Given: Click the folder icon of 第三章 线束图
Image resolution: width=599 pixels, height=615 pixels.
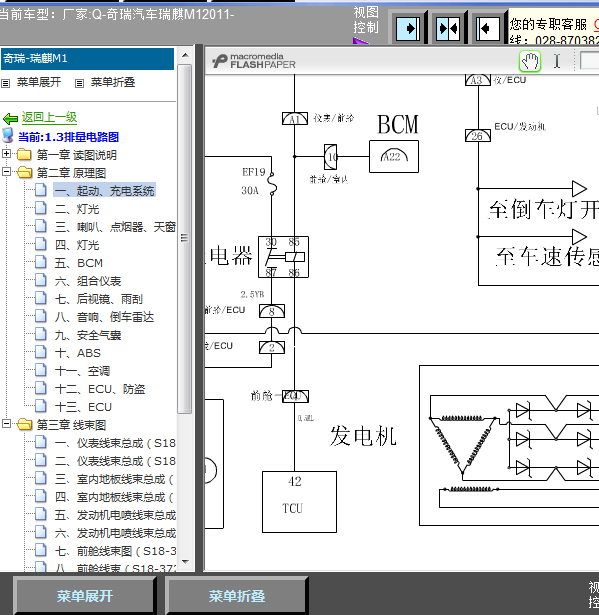Looking at the screenshot, I should pyautogui.click(x=24, y=424).
